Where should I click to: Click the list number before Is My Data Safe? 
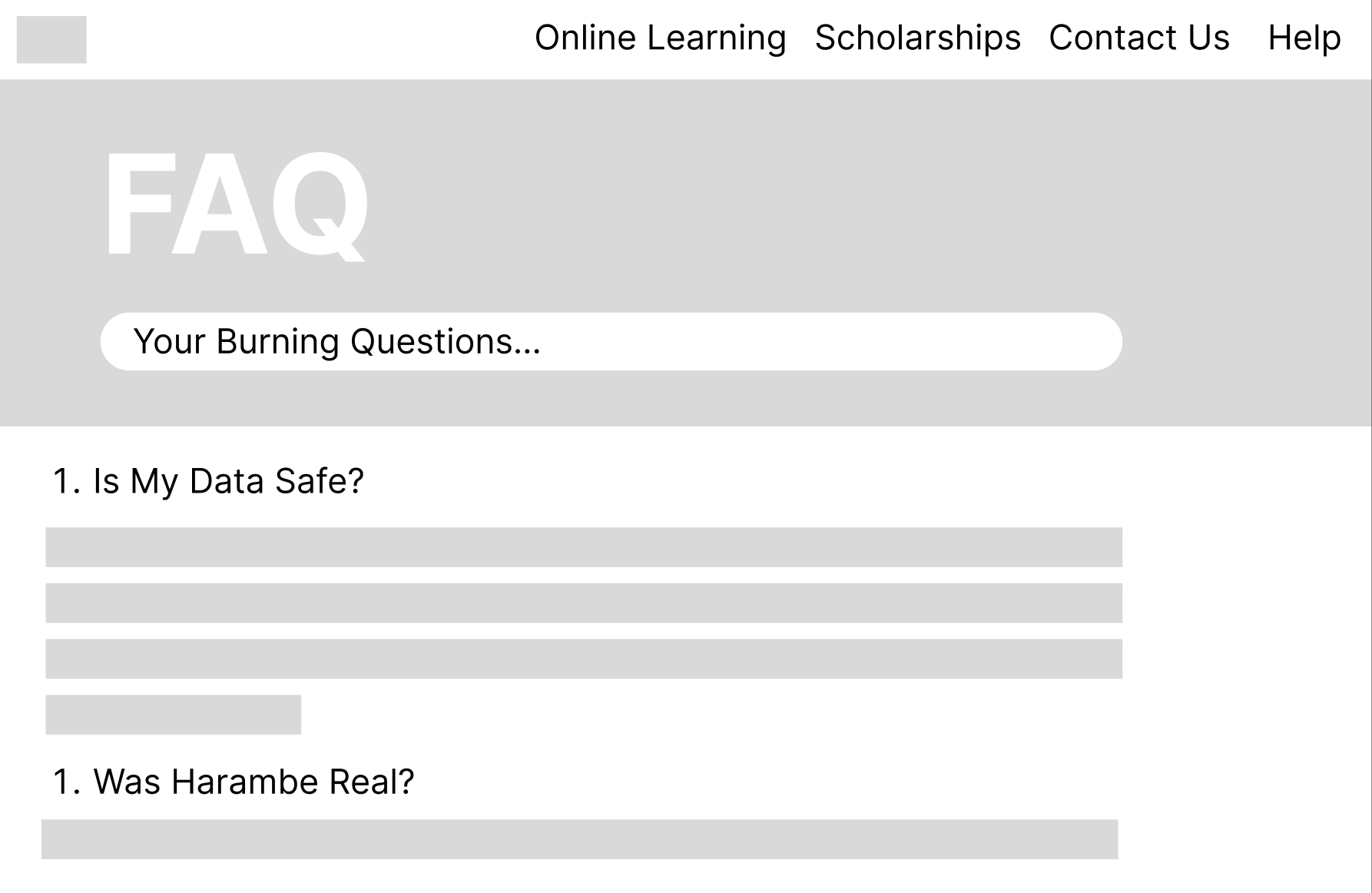pyautogui.click(x=65, y=482)
